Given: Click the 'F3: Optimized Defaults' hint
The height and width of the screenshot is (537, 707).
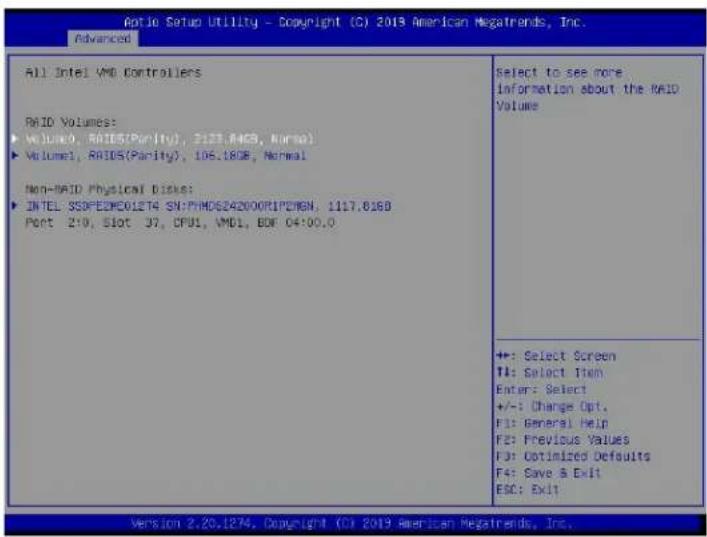Looking at the screenshot, I should [x=573, y=456].
